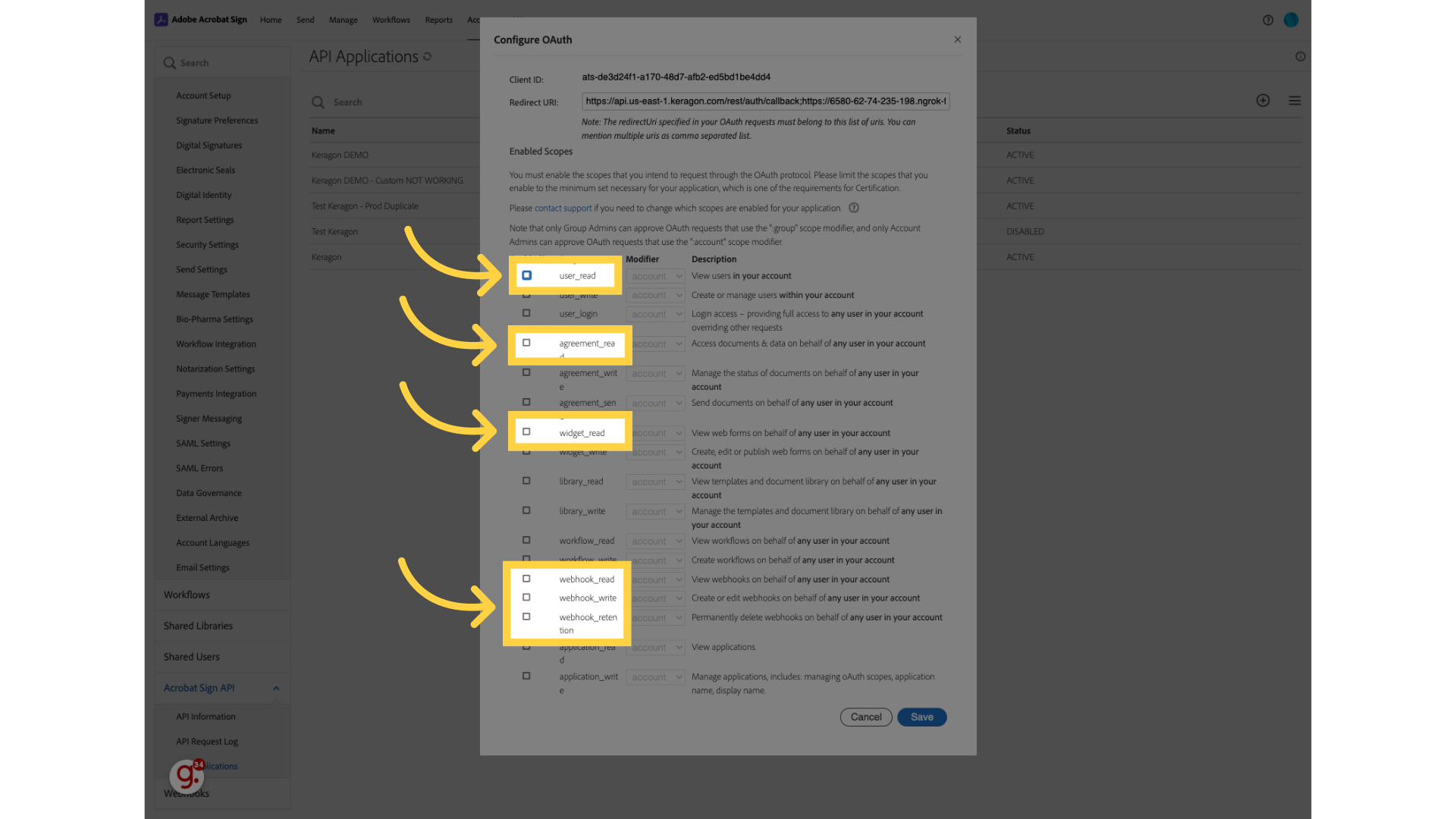Image resolution: width=1456 pixels, height=819 pixels.
Task: Check the webhook_read scope
Action: (526, 579)
